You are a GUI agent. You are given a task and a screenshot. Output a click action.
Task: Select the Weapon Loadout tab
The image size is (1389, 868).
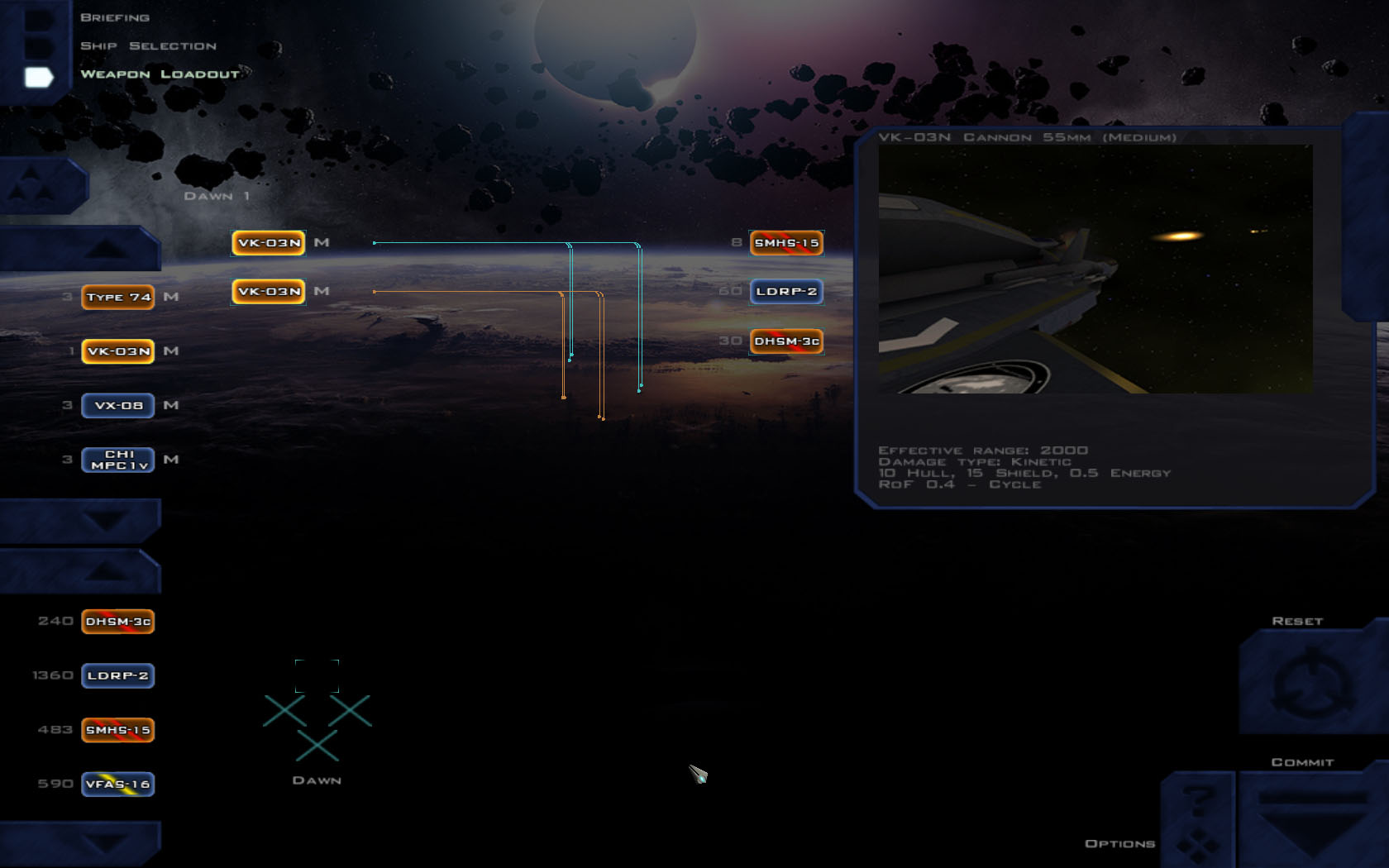tap(160, 74)
